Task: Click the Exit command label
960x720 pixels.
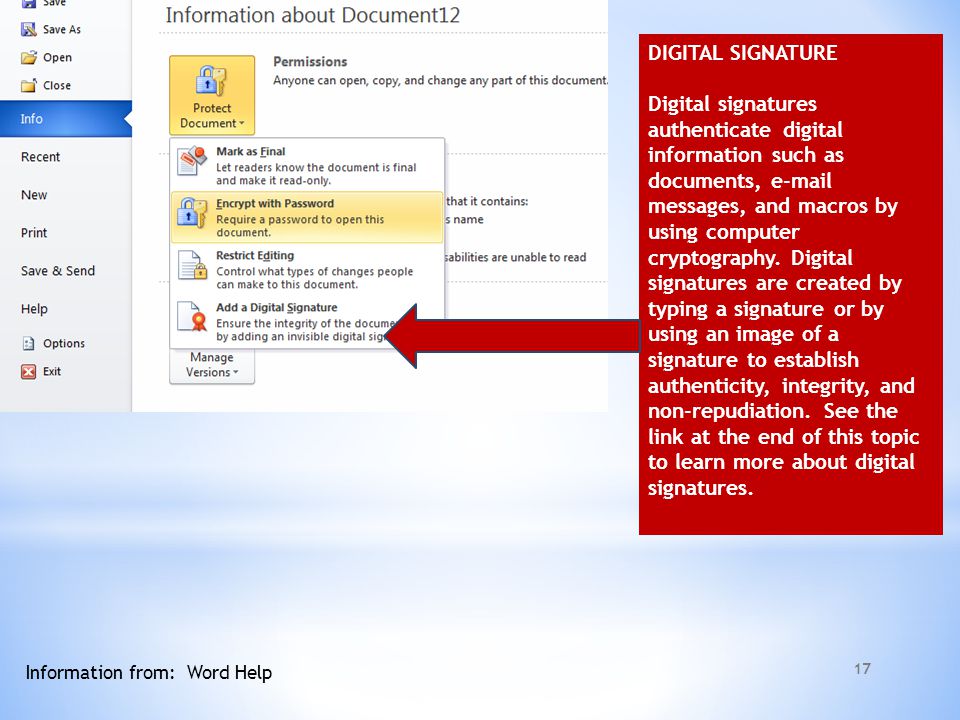Action: pyautogui.click(x=52, y=372)
